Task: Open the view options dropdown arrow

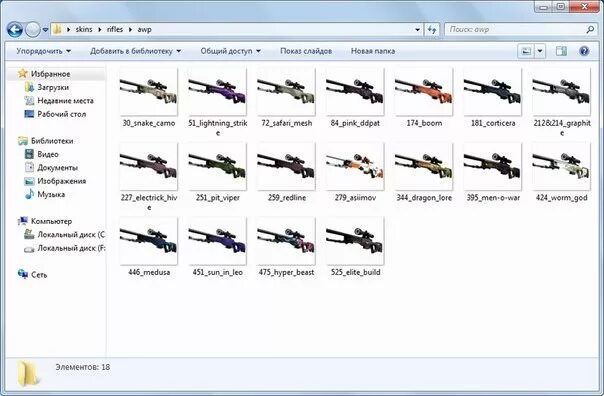Action: [540, 51]
